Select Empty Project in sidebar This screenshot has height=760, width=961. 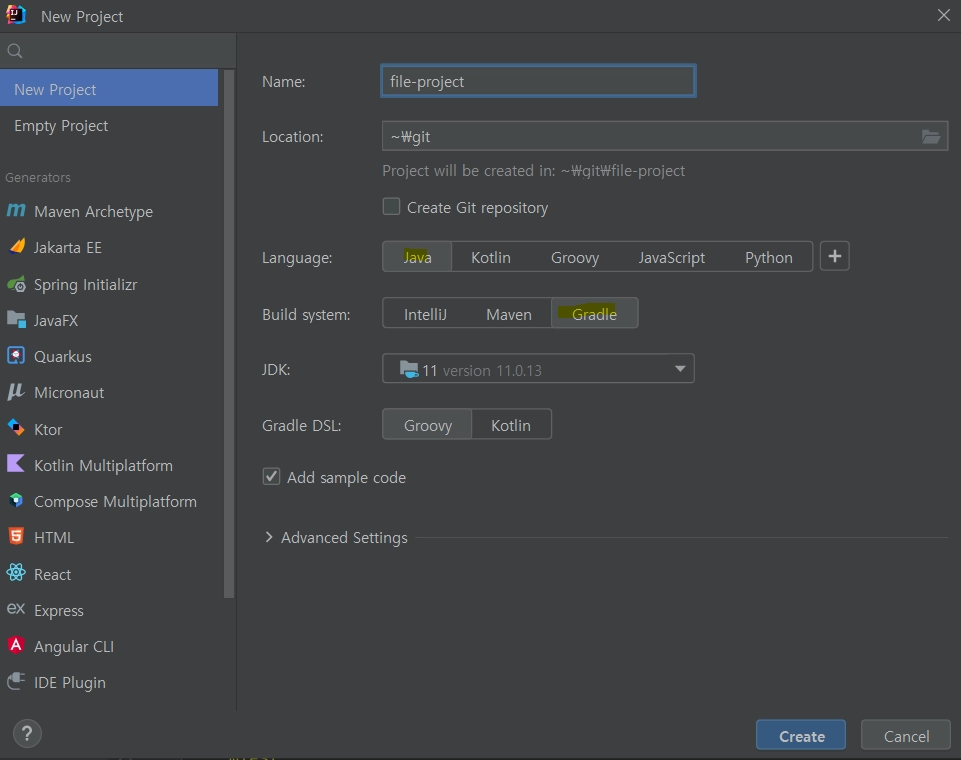(x=61, y=126)
